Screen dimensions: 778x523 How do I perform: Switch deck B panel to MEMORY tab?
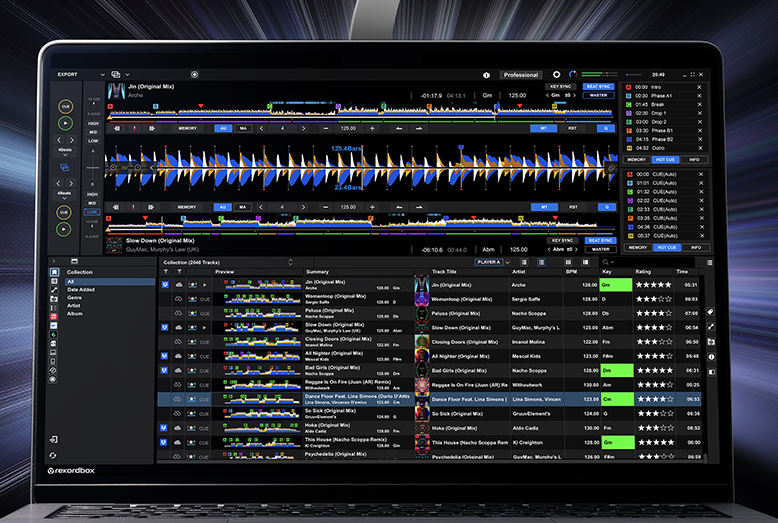click(x=638, y=247)
